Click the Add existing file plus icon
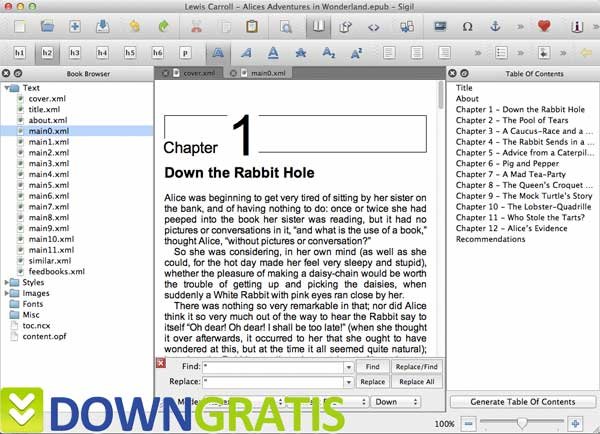The height and width of the screenshot is (434, 600). pos(75,26)
